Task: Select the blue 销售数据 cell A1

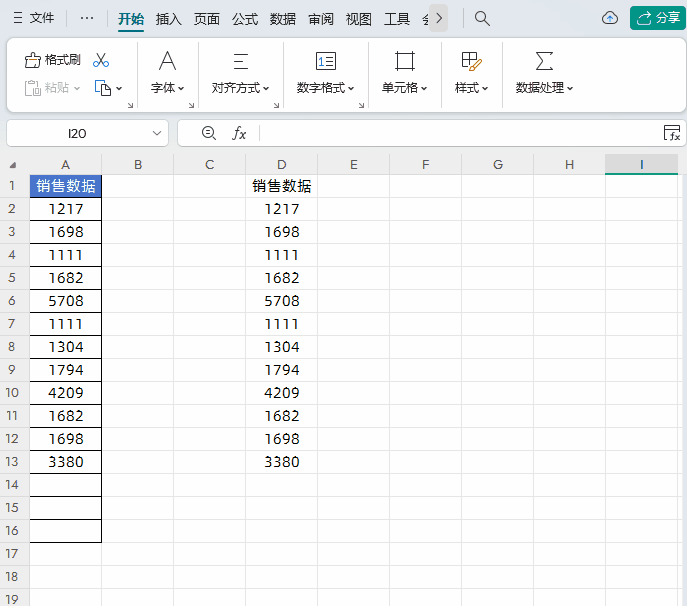Action: pos(66,186)
